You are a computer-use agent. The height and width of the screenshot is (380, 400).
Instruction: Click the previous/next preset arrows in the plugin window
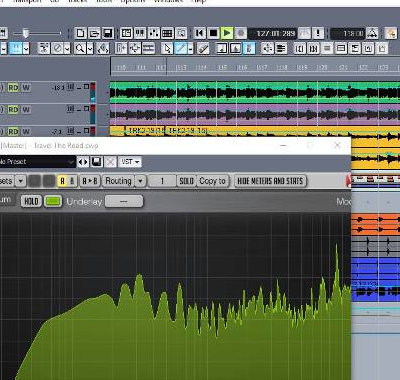point(83,162)
